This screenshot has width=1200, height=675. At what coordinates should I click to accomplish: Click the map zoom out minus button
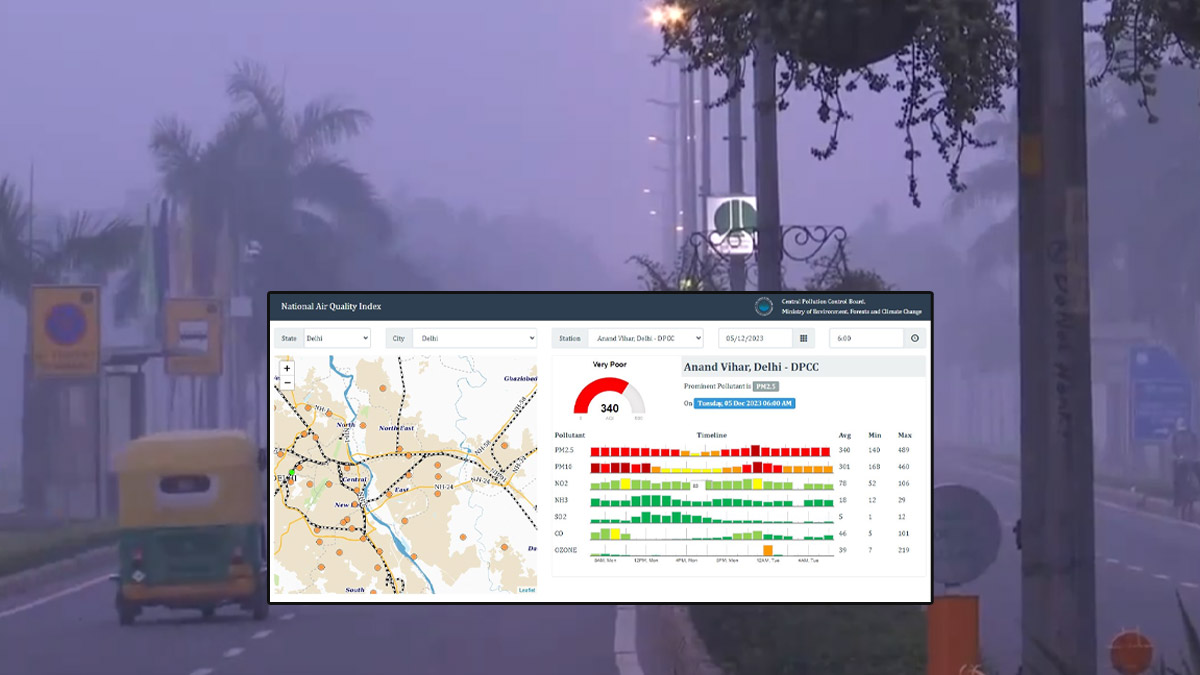287,383
